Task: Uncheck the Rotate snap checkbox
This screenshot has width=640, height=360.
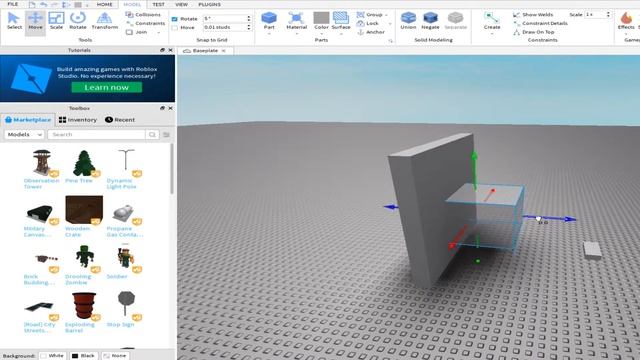Action: point(175,19)
